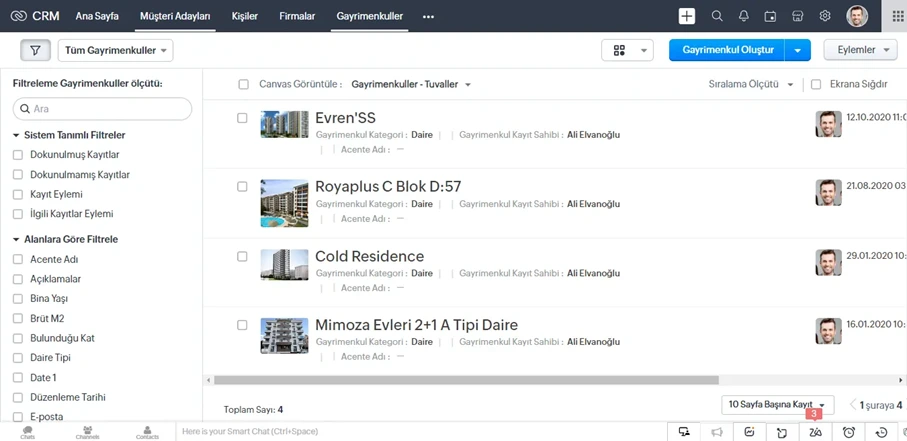Open the alarm clock reminders icon
907x441 pixels.
click(849, 432)
